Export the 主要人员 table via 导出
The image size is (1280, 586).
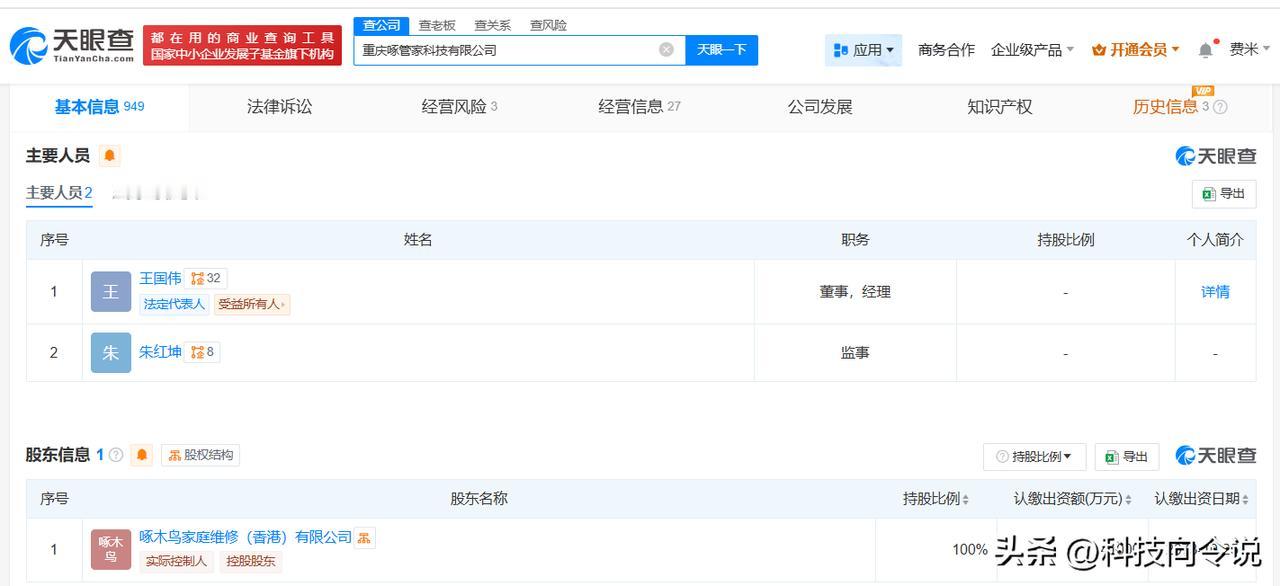pyautogui.click(x=1224, y=194)
